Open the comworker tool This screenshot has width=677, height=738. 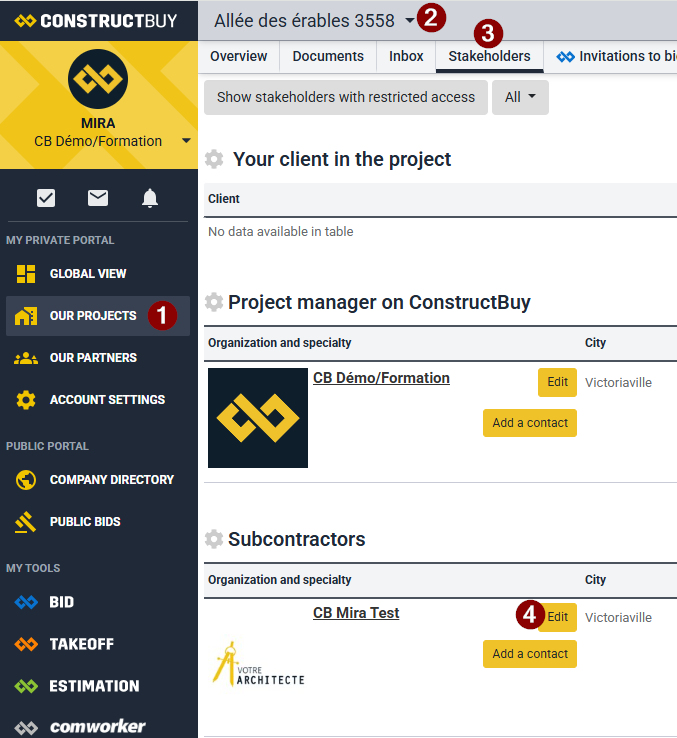[98, 727]
